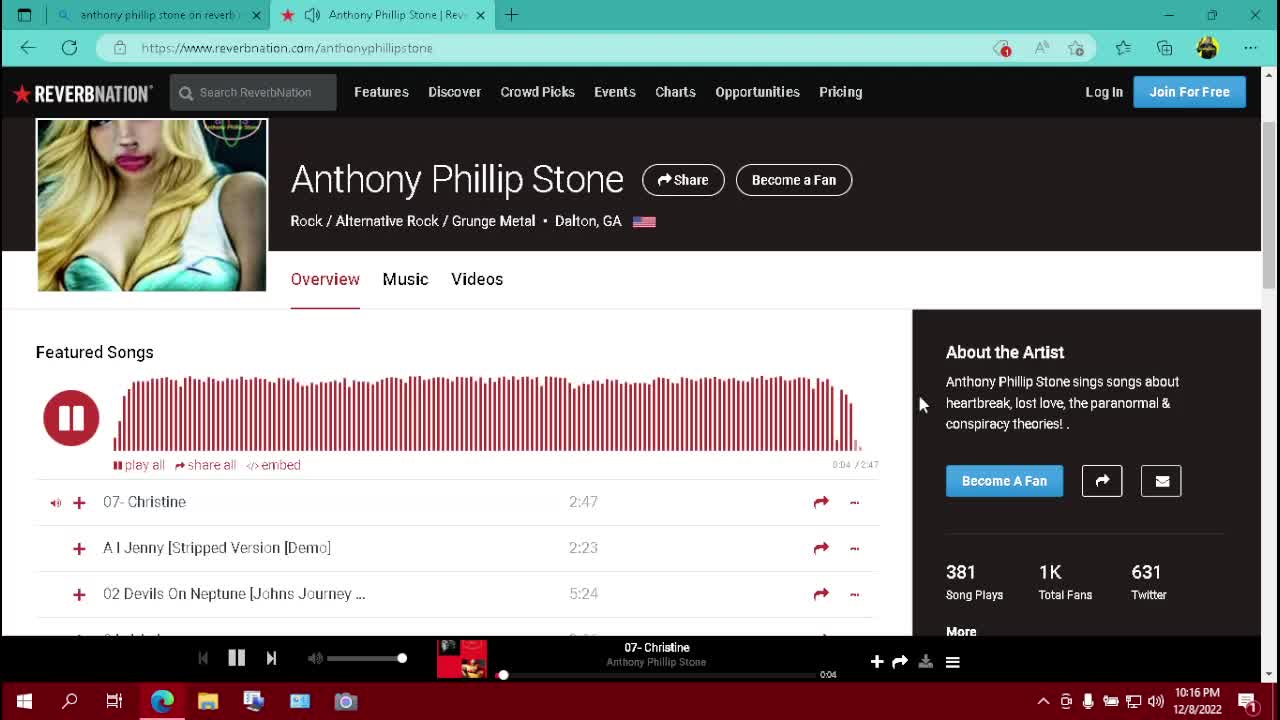
Task: Select the Overview tab
Action: click(x=325, y=279)
